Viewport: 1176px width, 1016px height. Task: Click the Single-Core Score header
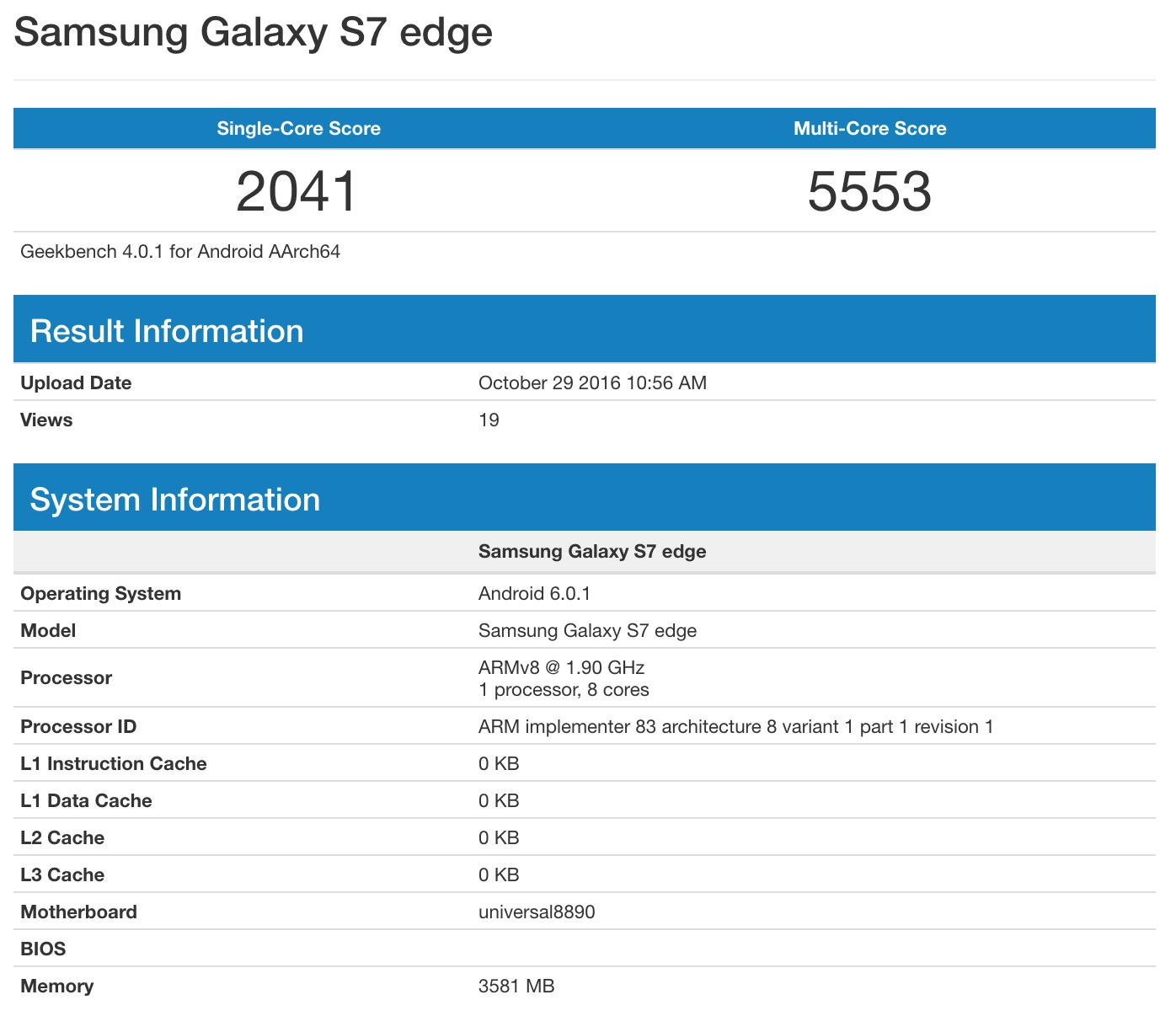(x=298, y=129)
